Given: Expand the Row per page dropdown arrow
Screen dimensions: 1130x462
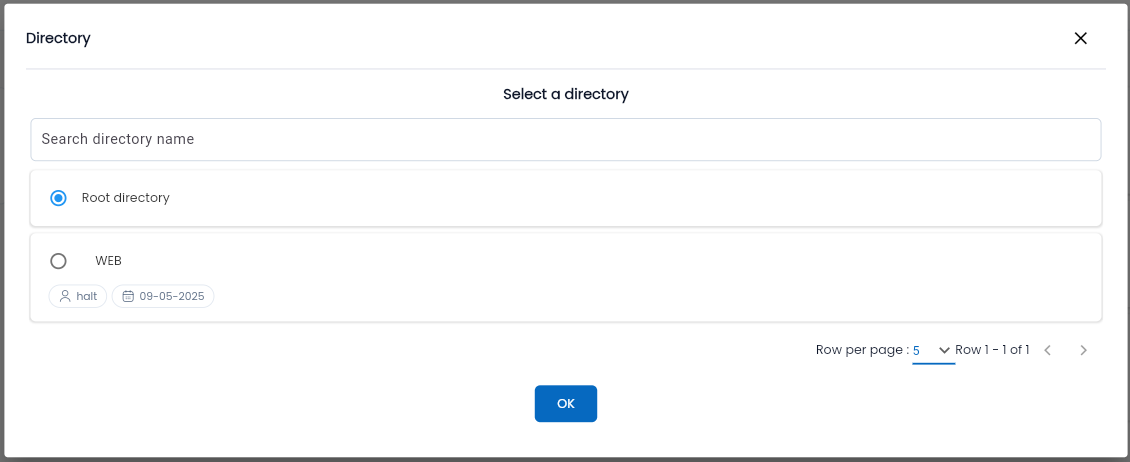Looking at the screenshot, I should pyautogui.click(x=944, y=350).
